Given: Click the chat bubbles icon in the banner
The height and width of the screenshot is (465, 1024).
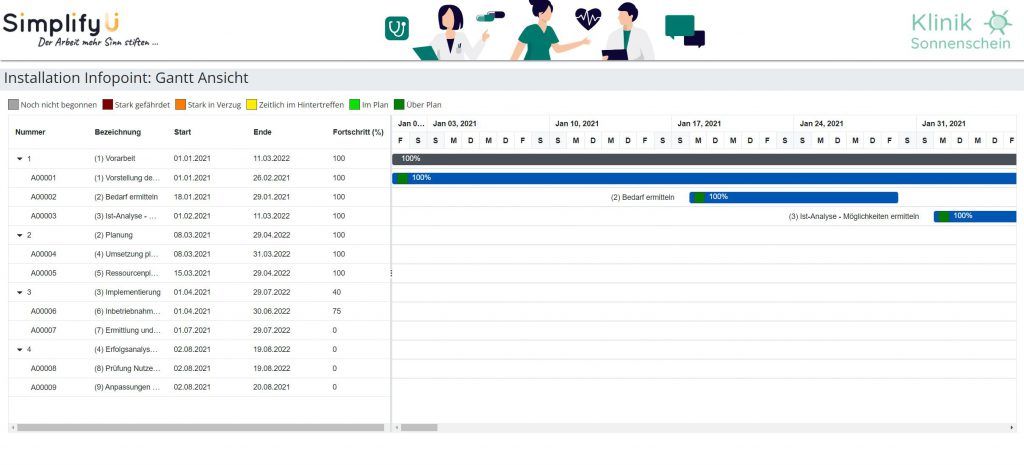Looking at the screenshot, I should click(x=685, y=31).
